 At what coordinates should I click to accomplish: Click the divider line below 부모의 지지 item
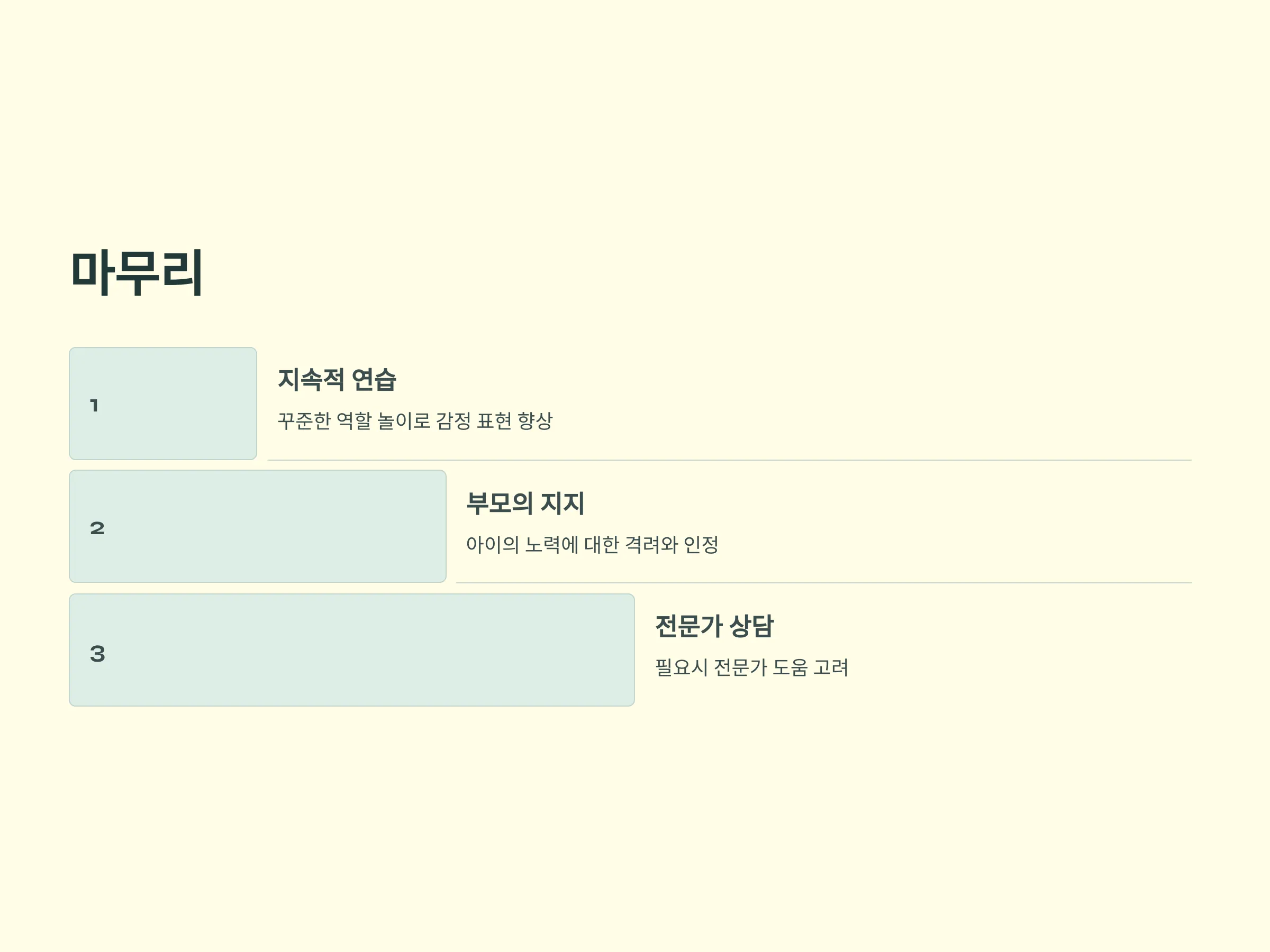click(824, 583)
